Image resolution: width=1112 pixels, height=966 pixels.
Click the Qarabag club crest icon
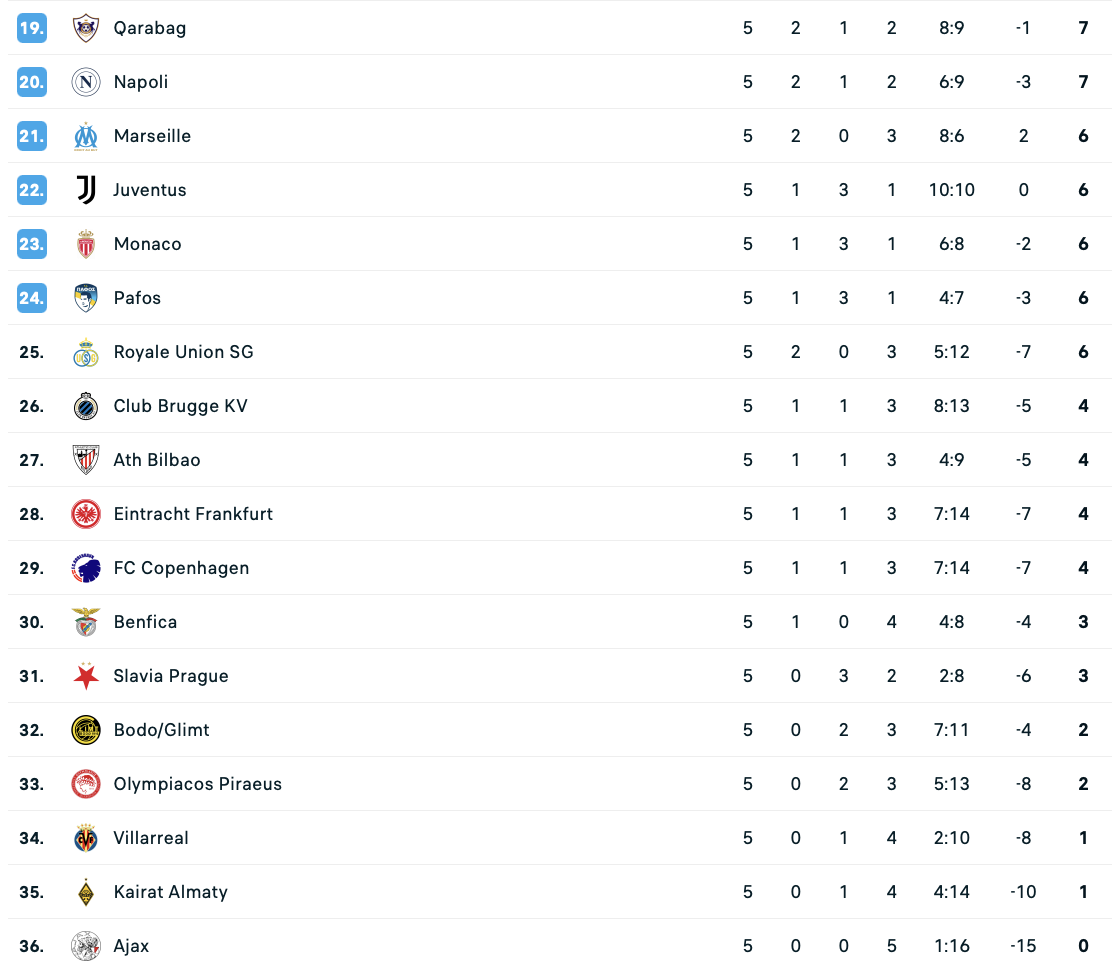pyautogui.click(x=86, y=28)
